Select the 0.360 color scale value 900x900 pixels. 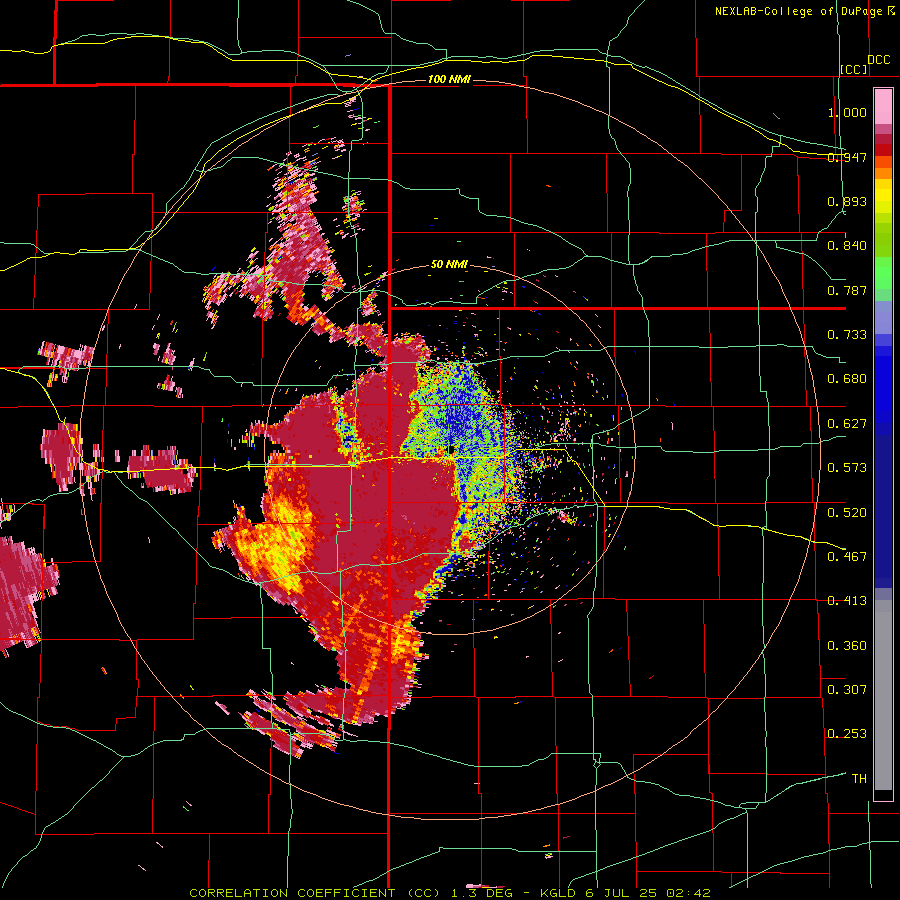pos(847,646)
